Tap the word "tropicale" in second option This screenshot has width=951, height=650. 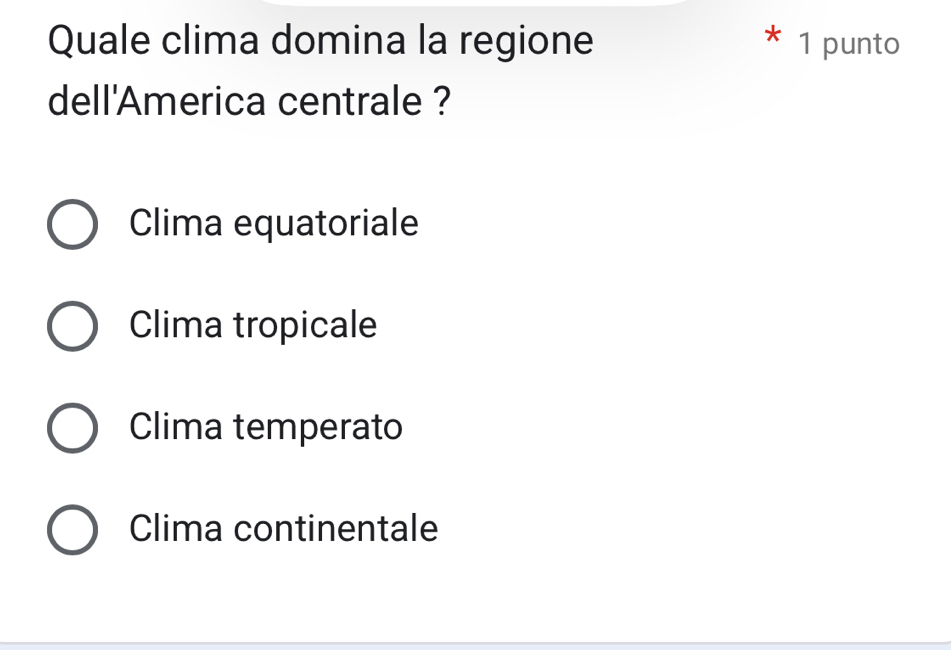pos(305,326)
